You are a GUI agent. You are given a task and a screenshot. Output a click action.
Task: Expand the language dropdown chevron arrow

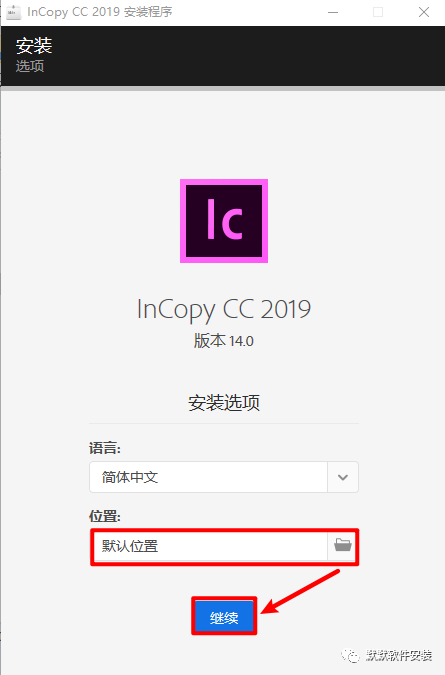click(x=343, y=477)
